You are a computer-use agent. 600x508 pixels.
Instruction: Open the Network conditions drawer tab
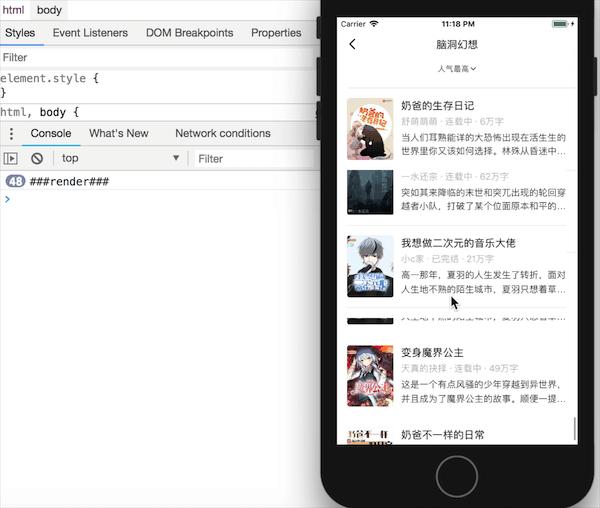(223, 134)
